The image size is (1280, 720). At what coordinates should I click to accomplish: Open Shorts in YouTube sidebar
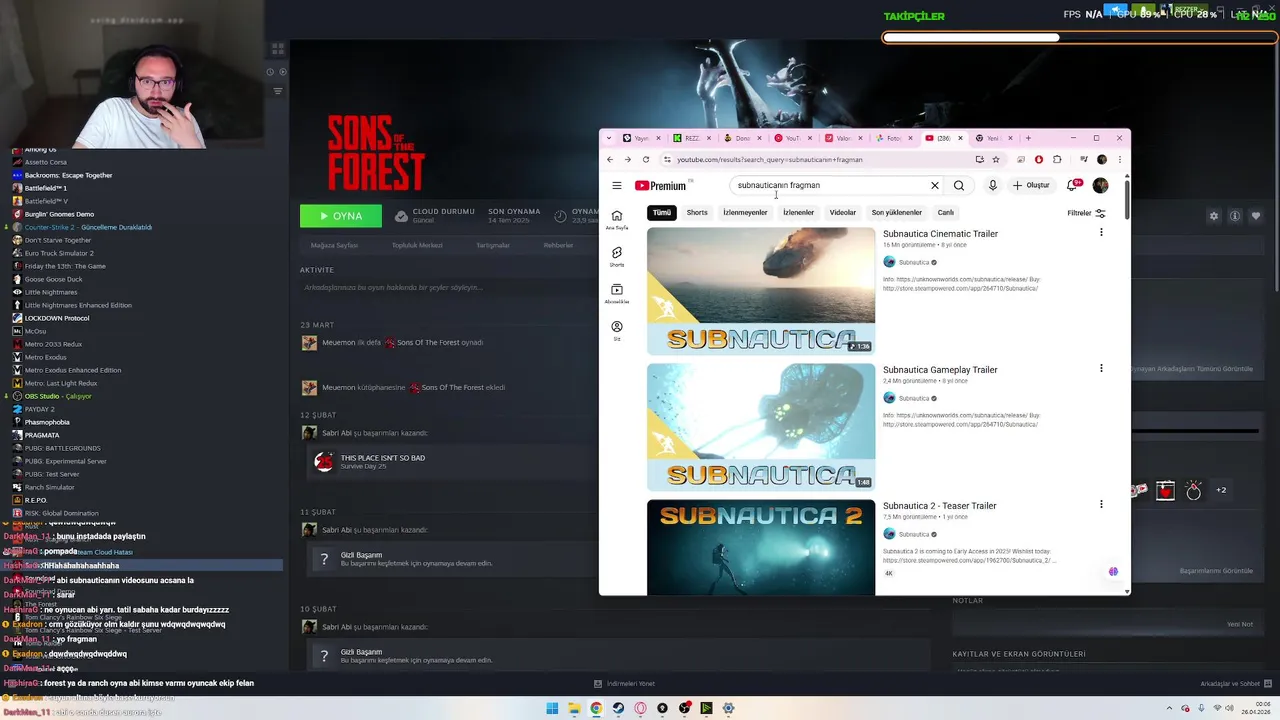click(617, 256)
